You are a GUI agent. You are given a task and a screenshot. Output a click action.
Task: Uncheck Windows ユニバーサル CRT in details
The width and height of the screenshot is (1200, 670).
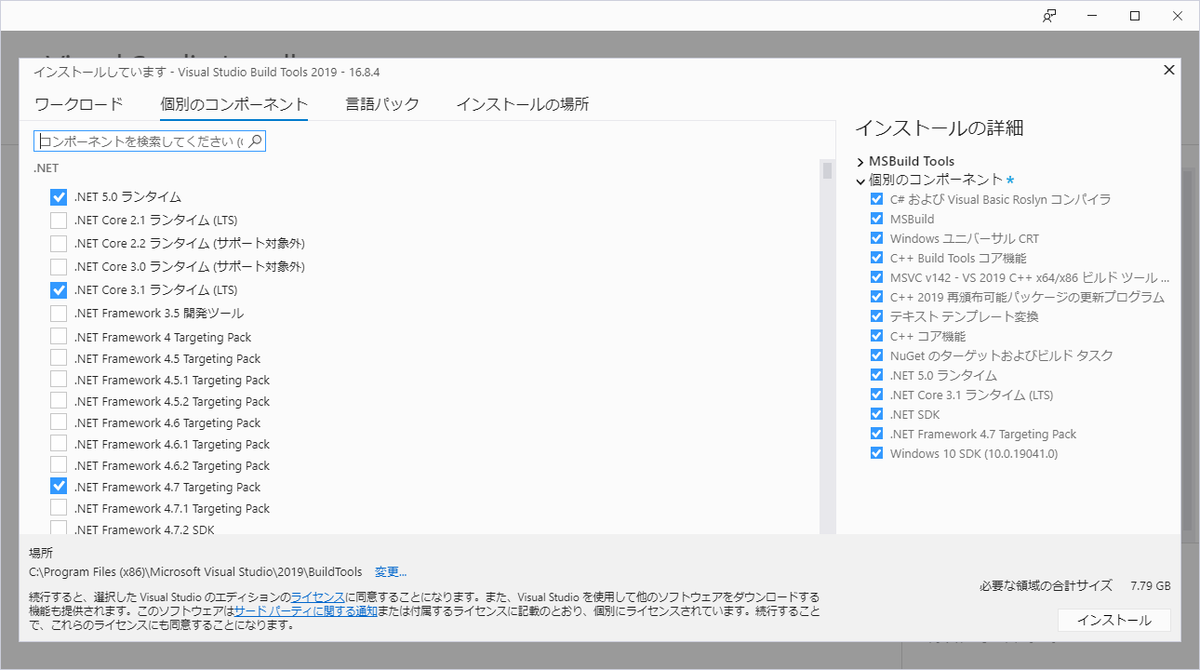point(877,238)
